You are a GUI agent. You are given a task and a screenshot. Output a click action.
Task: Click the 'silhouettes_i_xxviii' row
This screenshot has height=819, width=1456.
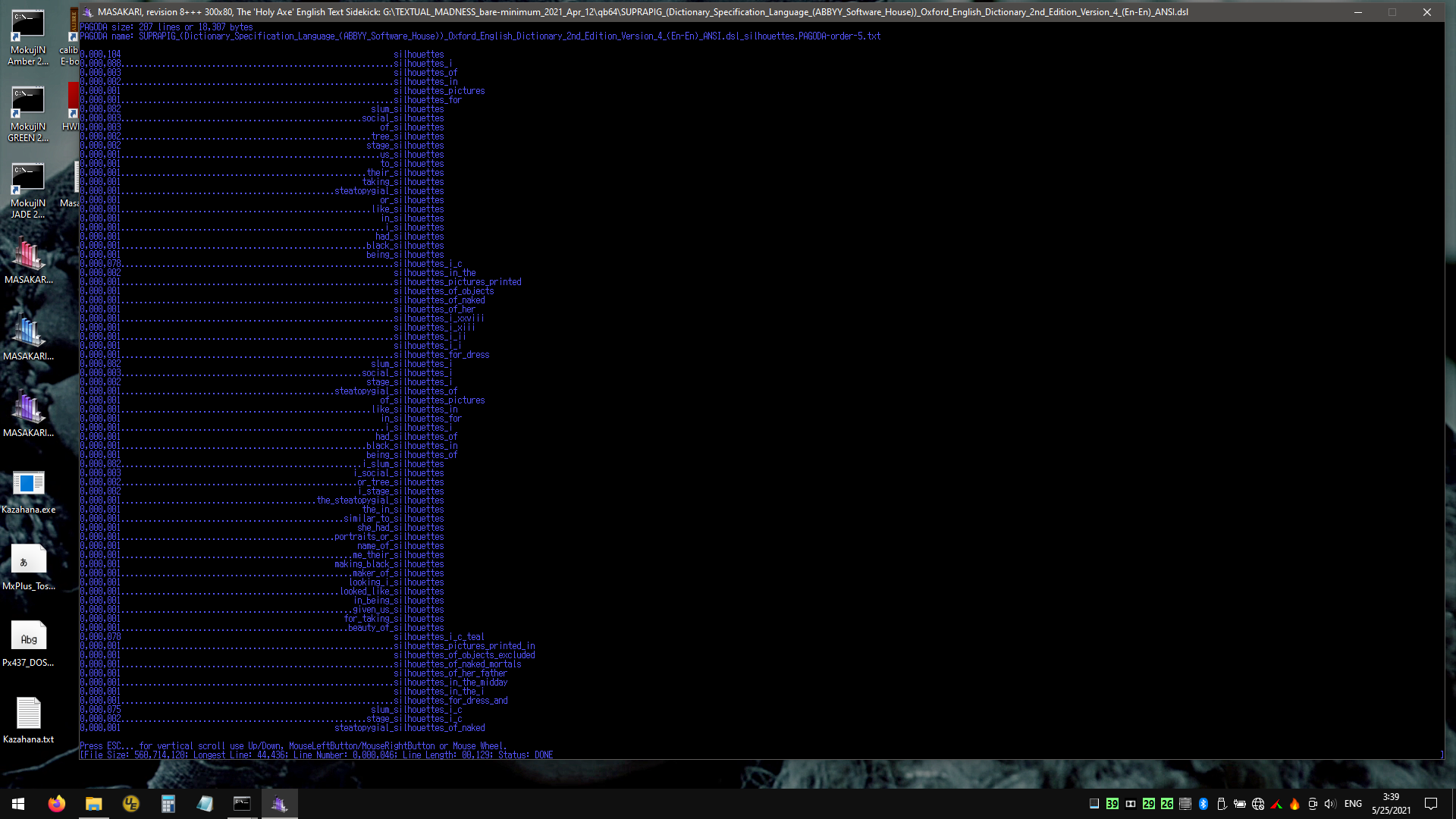click(x=282, y=318)
